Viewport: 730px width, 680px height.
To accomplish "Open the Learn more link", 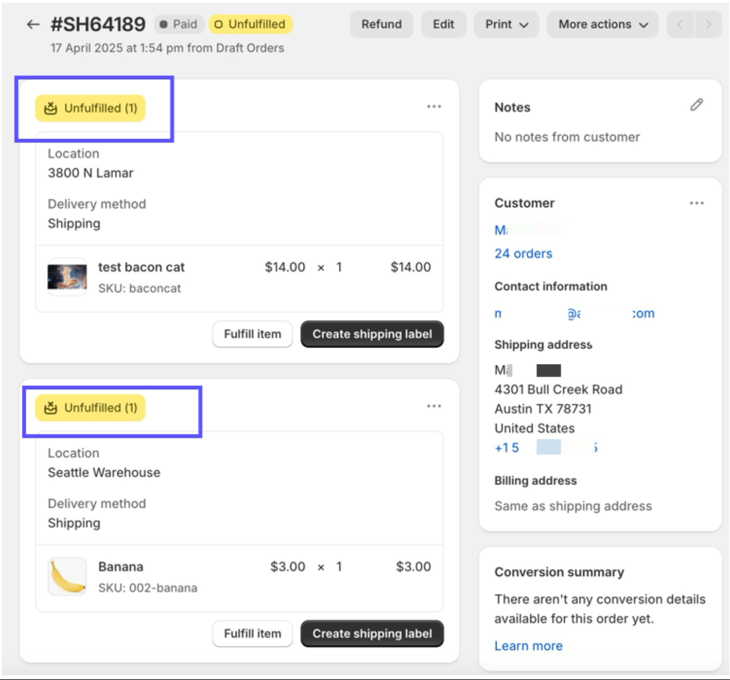I will point(528,646).
